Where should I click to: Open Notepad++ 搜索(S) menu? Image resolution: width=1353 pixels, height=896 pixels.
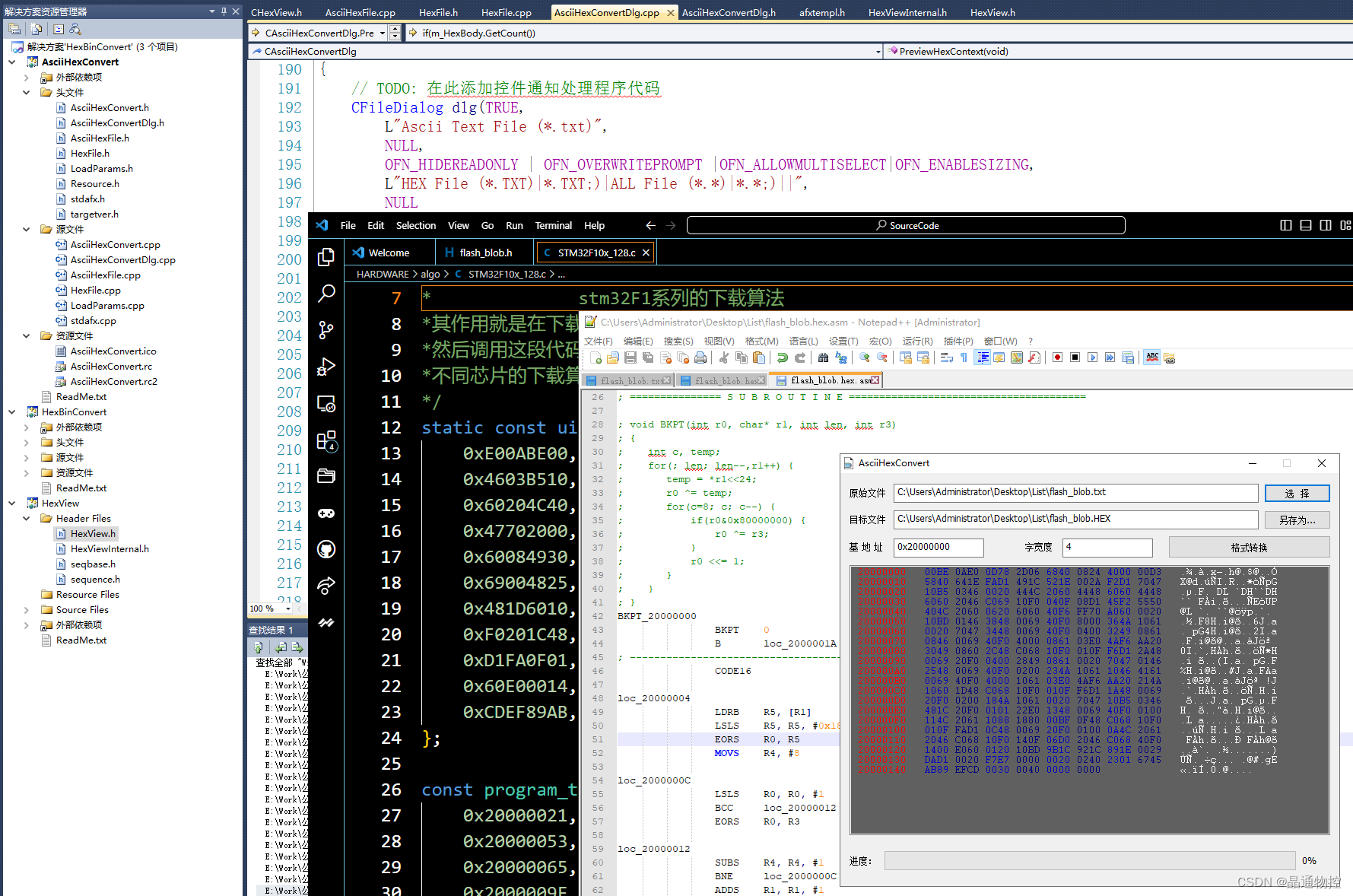coord(678,341)
